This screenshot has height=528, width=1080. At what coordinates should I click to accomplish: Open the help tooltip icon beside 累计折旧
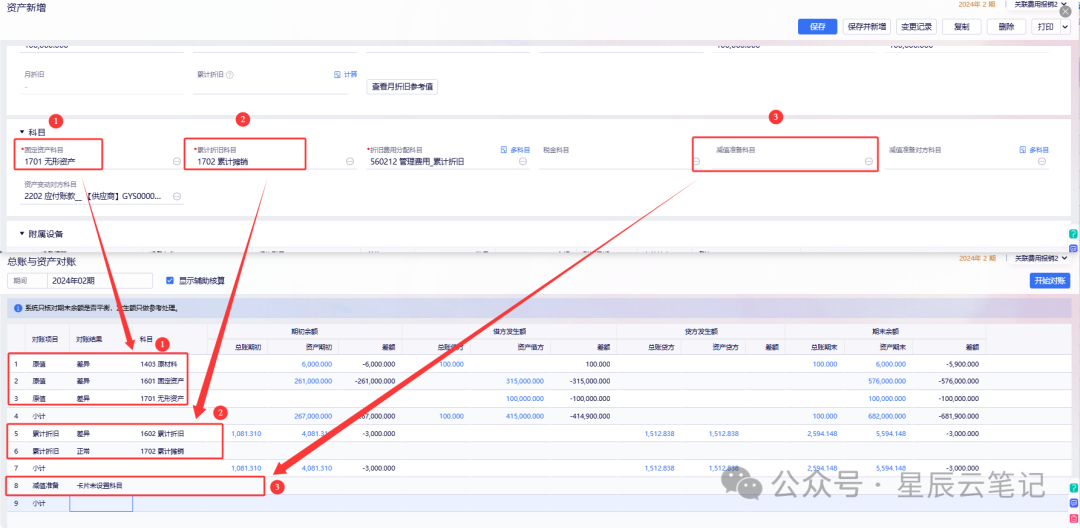coord(229,74)
